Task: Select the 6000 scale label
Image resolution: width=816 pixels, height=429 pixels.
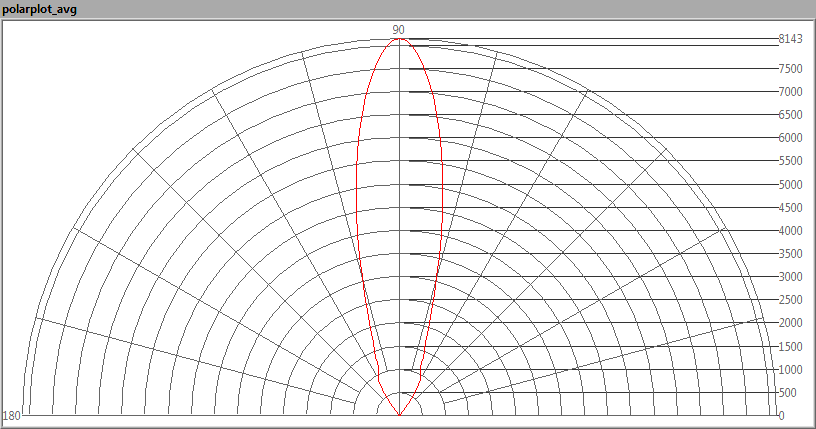Action: [x=790, y=138]
